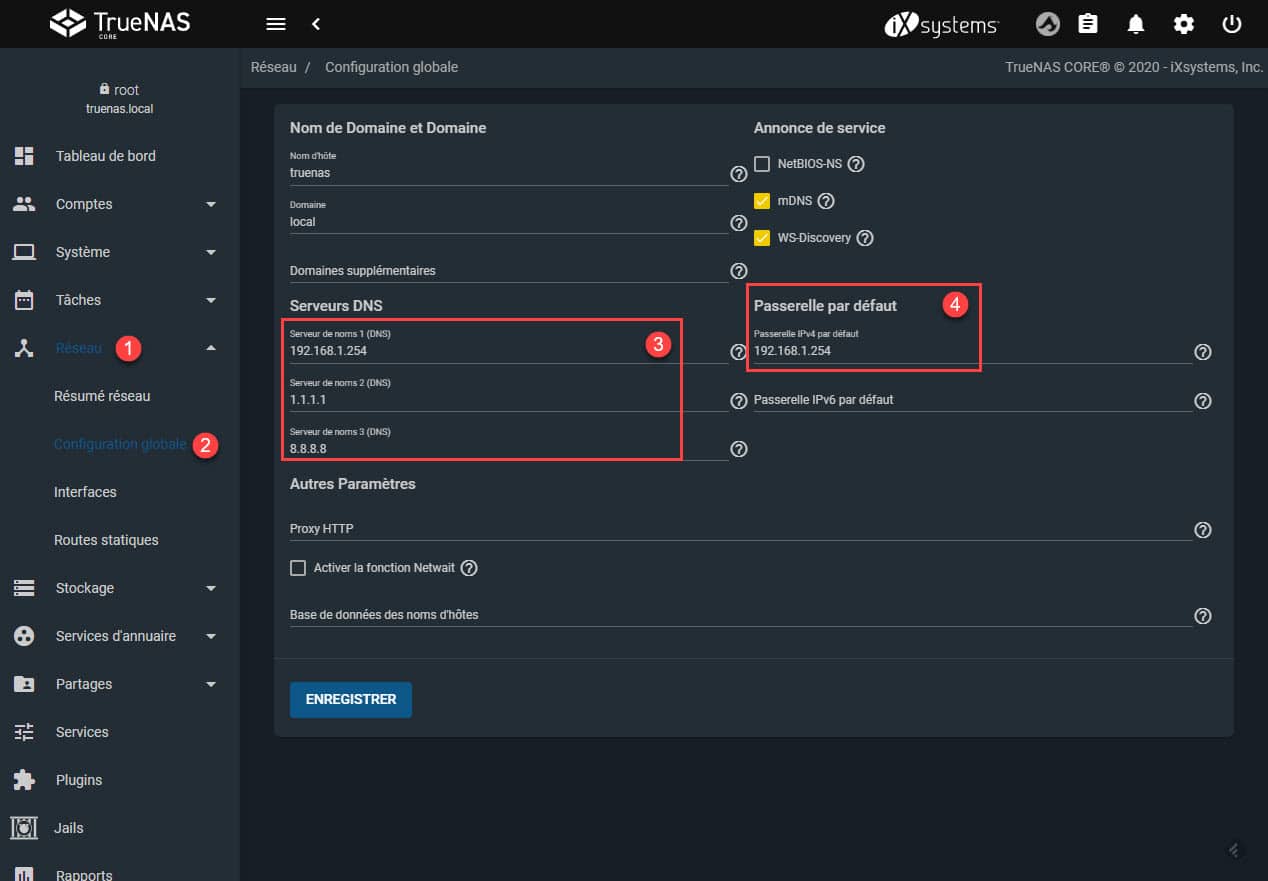Viewport: 1268px width, 881px height.
Task: Open the settings gear icon
Action: (1184, 24)
